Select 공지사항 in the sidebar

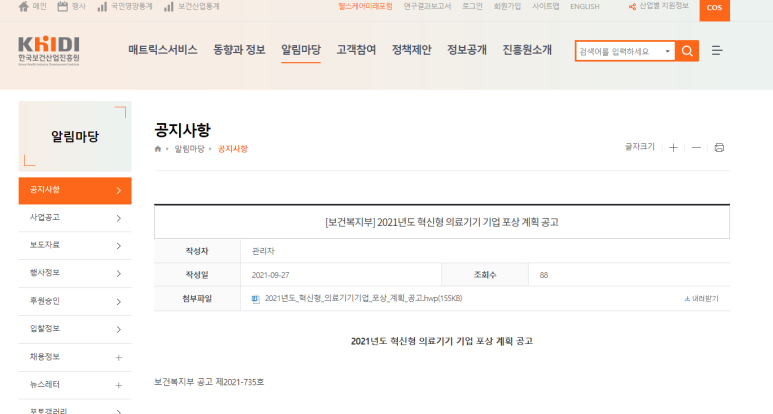[x=75, y=191]
